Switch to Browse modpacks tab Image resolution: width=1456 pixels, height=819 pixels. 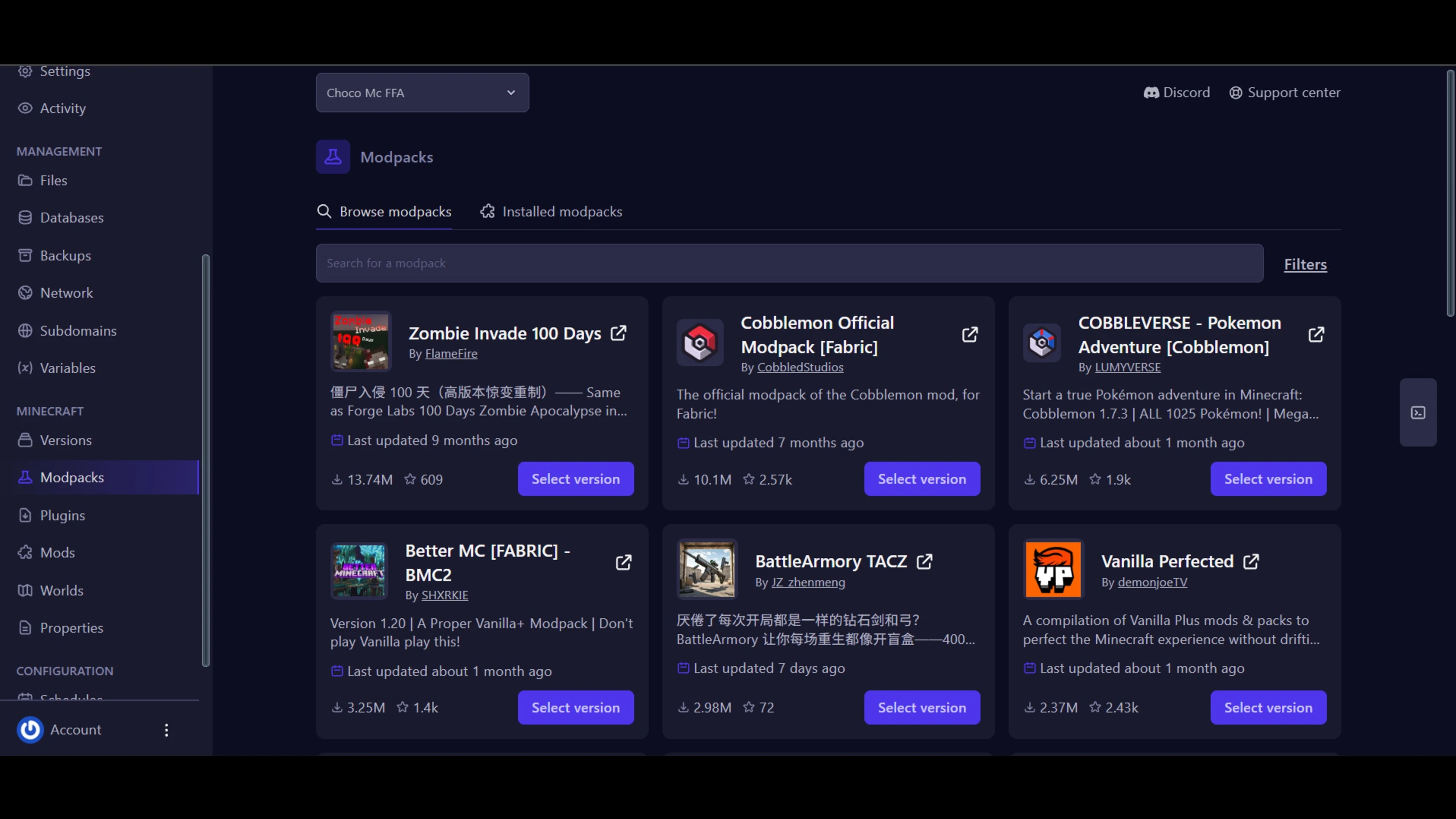coord(384,212)
